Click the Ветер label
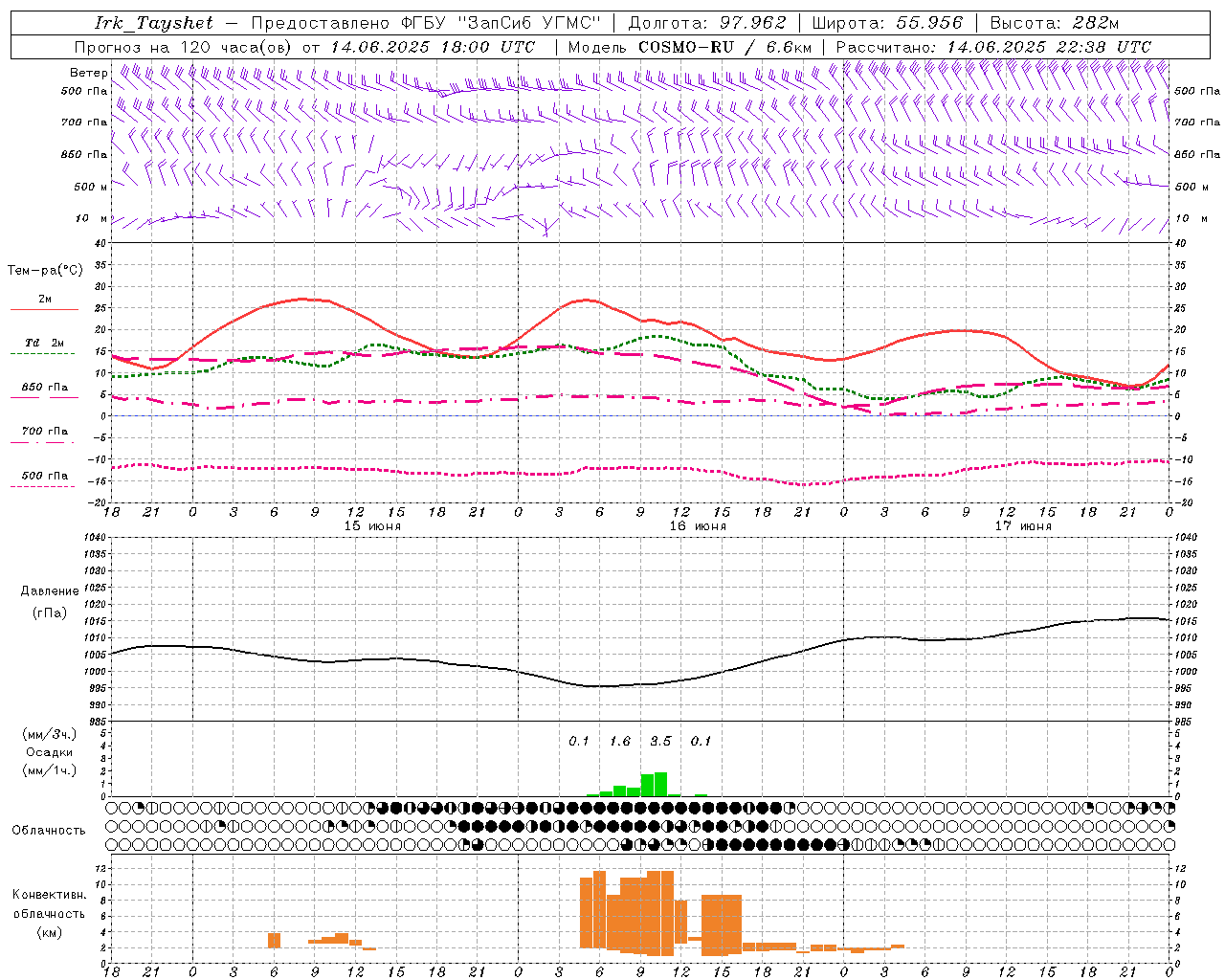This screenshot has width=1225, height=980. tap(89, 73)
